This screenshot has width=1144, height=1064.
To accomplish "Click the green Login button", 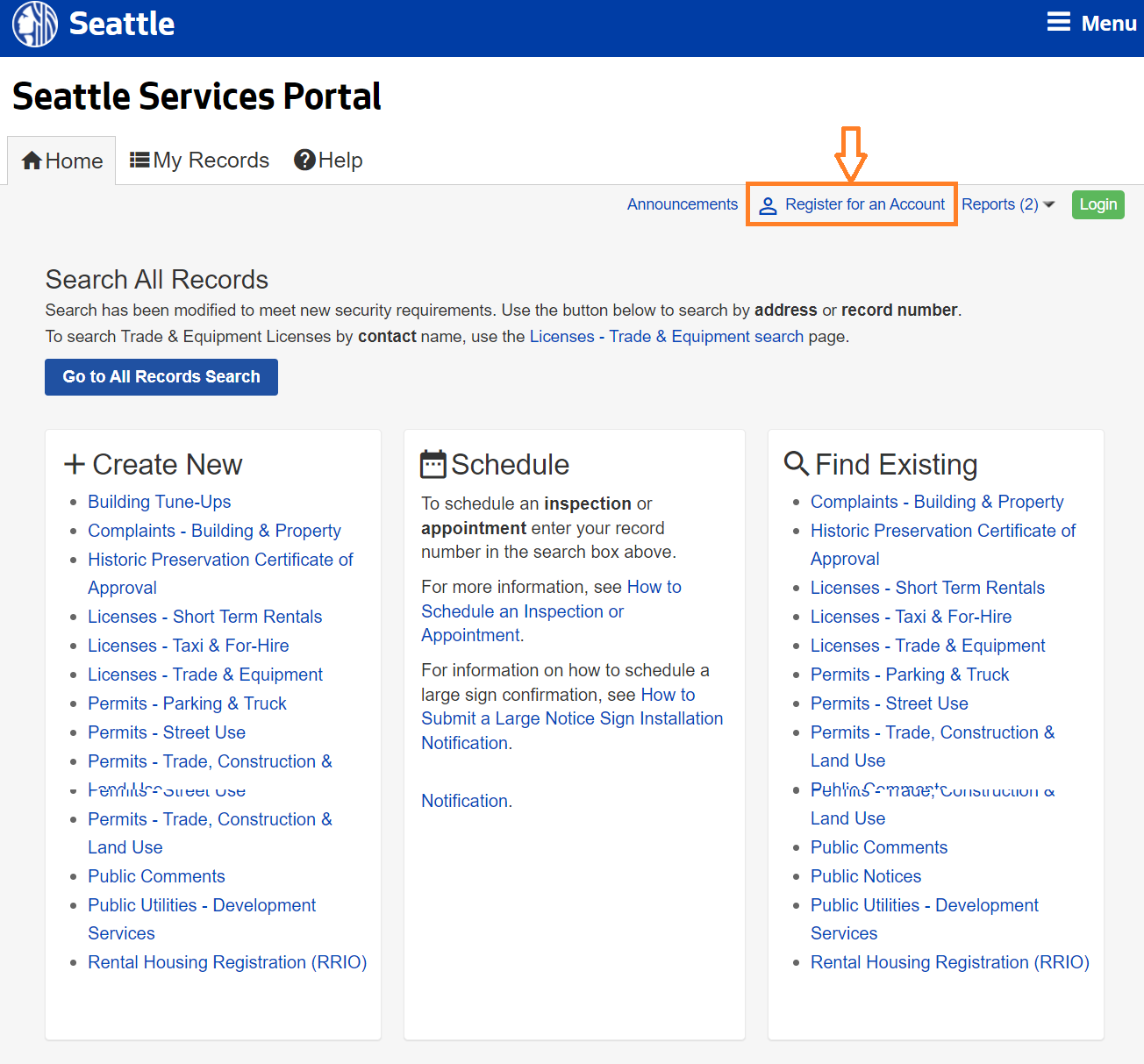I will coord(1098,204).
